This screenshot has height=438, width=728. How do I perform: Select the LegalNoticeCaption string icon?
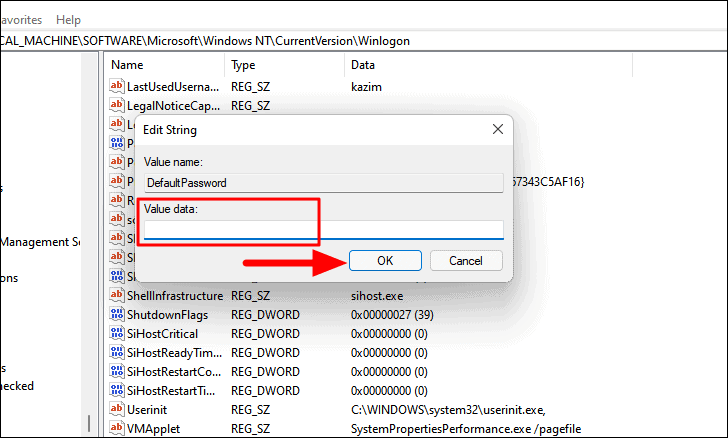click(x=117, y=105)
